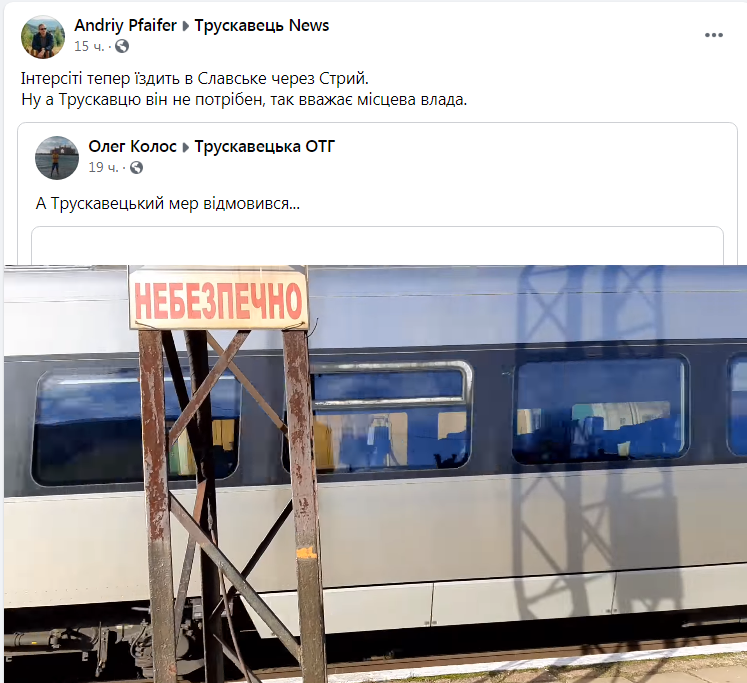Open Andriy Pfaifer's profile name link
This screenshot has height=683, width=747.
(125, 25)
